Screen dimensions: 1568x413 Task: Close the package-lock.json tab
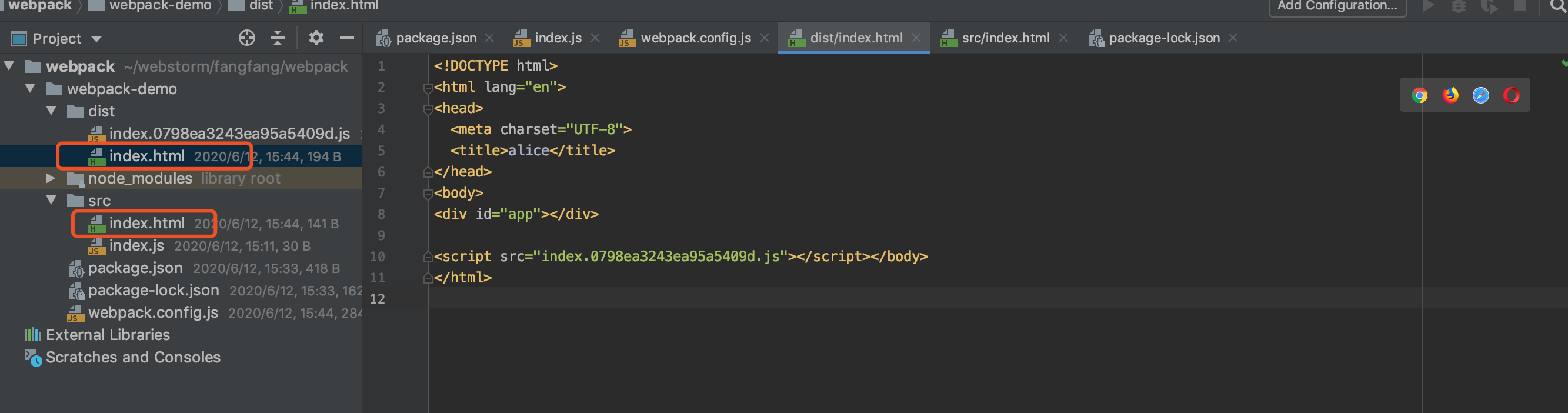pos(1232,38)
